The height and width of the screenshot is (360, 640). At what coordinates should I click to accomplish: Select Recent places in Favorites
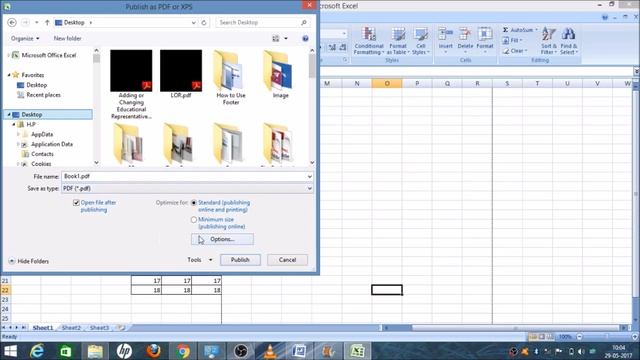(39, 95)
